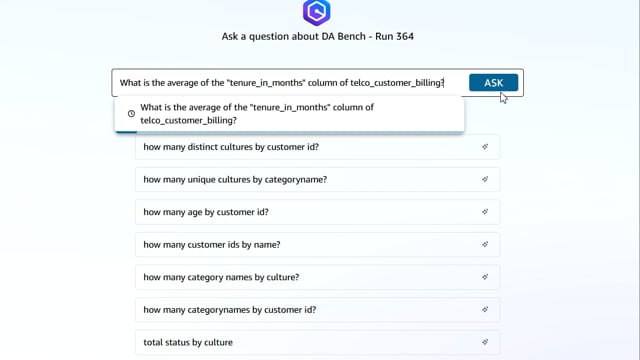640x360 pixels.
Task: Click inside the question input field
Action: point(290,83)
